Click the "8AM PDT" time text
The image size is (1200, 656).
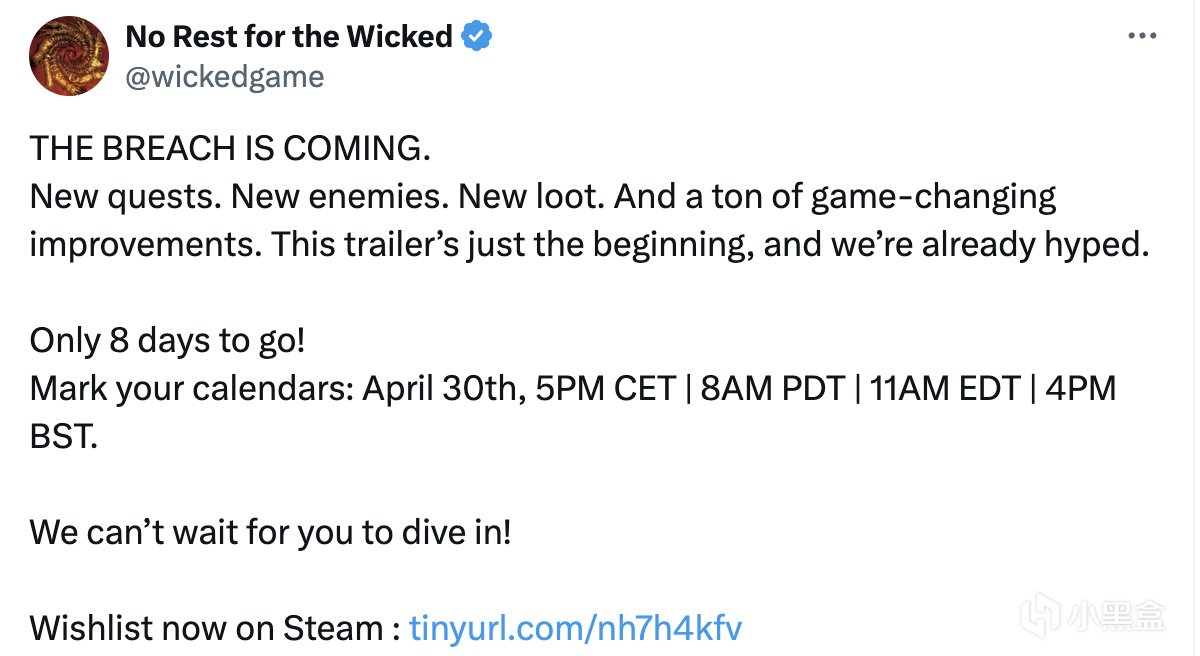772,388
